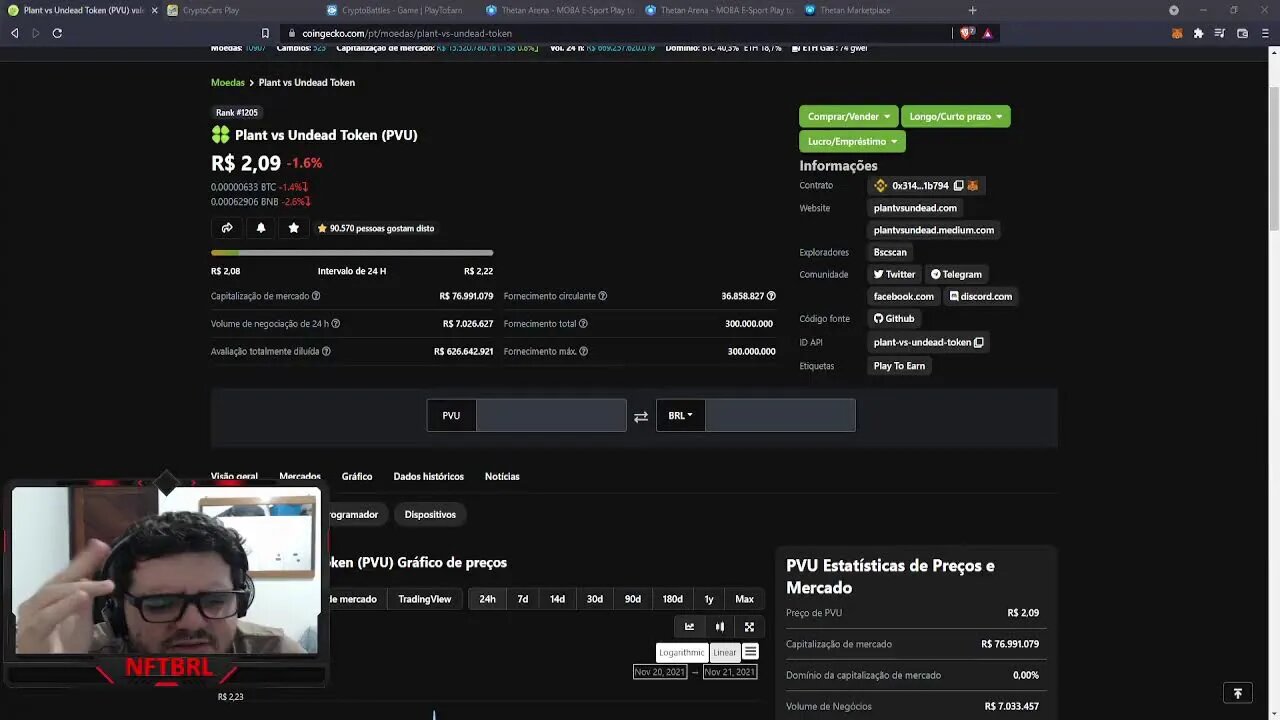Click the BRL amount input field
The image size is (1280, 720).
click(780, 416)
